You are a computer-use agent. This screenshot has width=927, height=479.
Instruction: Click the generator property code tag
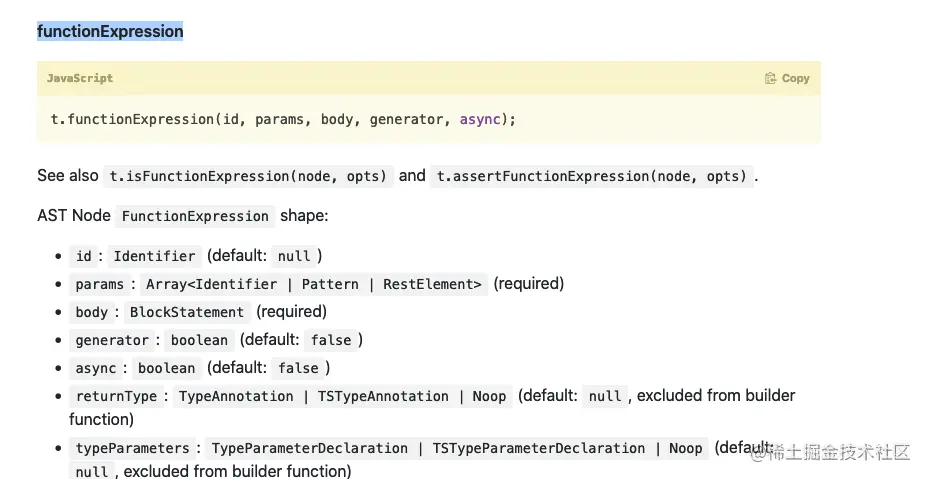pyautogui.click(x=112, y=340)
